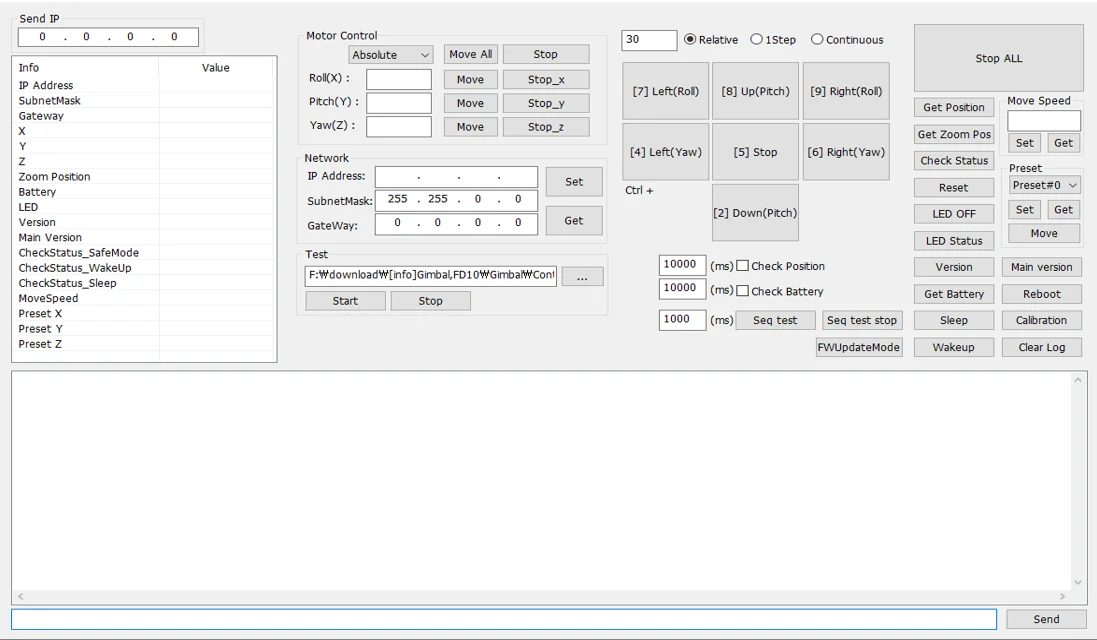Put the gimbal to Sleep
This screenshot has height=640, width=1097.
click(953, 320)
